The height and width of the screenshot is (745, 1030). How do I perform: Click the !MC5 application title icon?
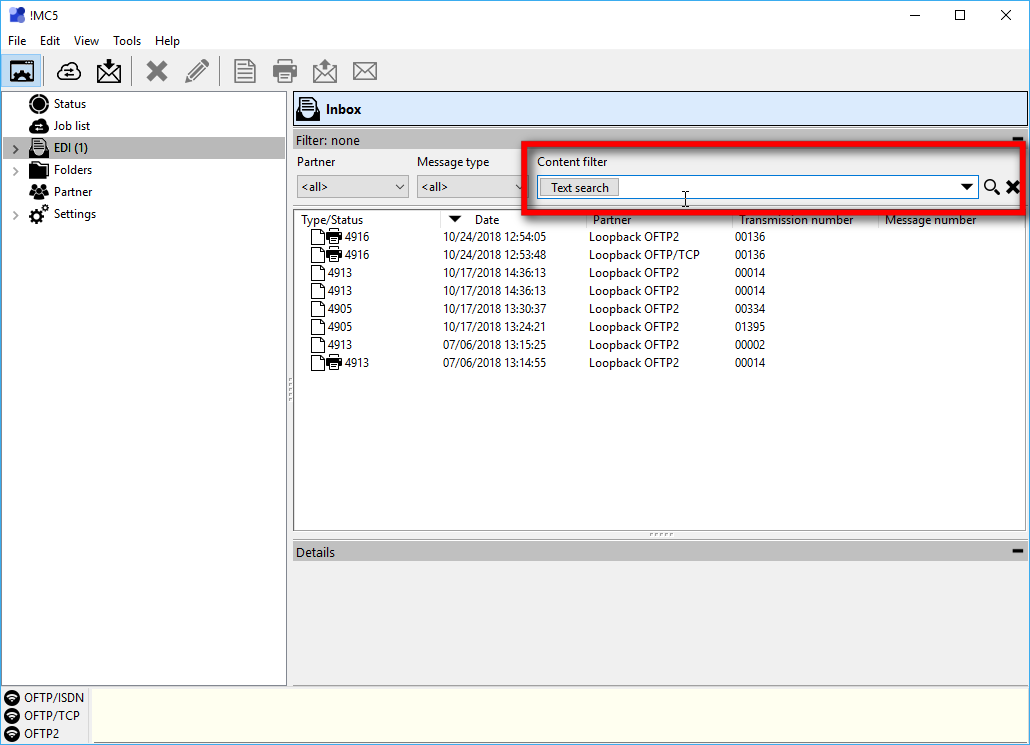(16, 14)
